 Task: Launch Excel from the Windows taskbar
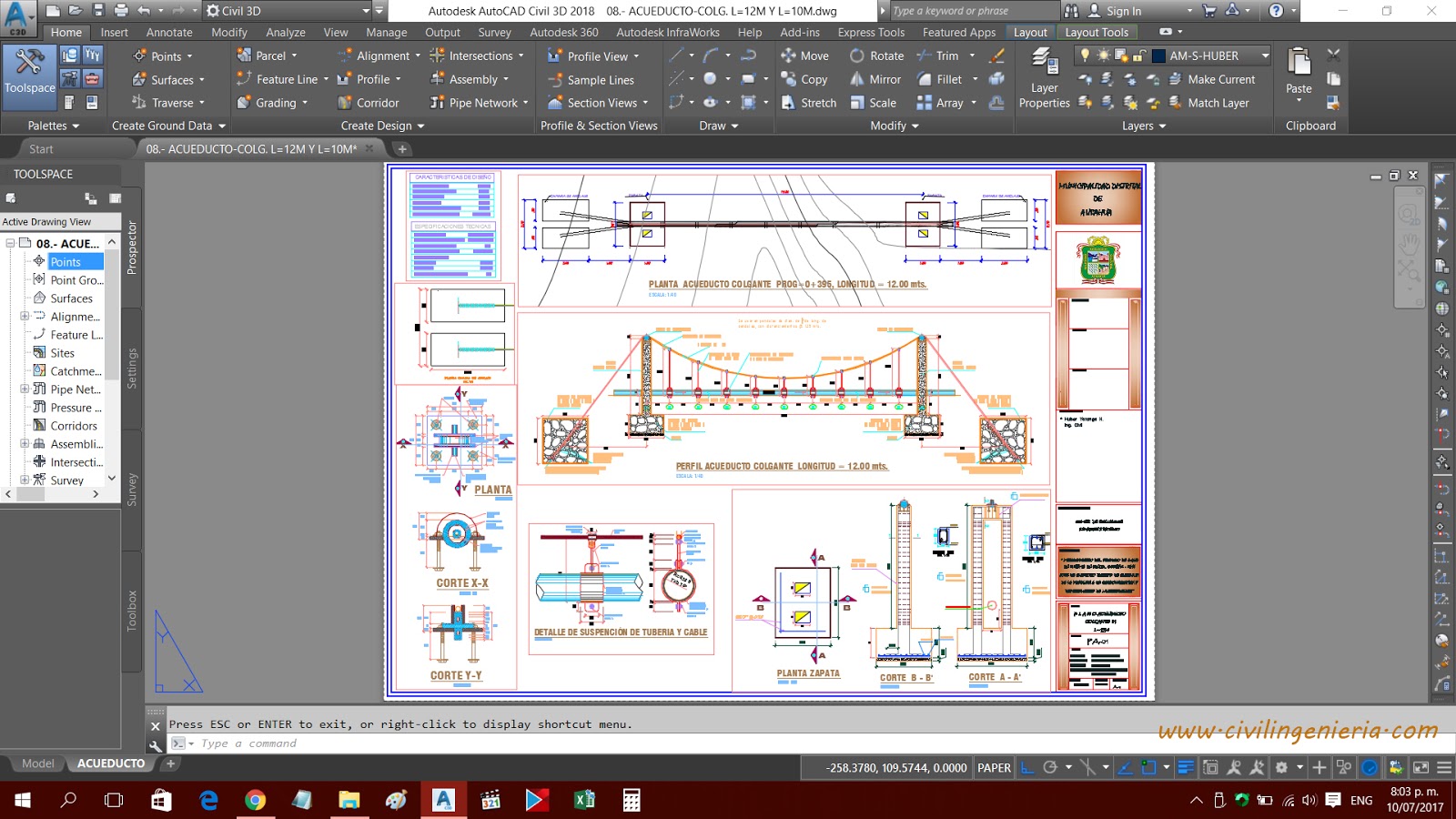pyautogui.click(x=583, y=800)
